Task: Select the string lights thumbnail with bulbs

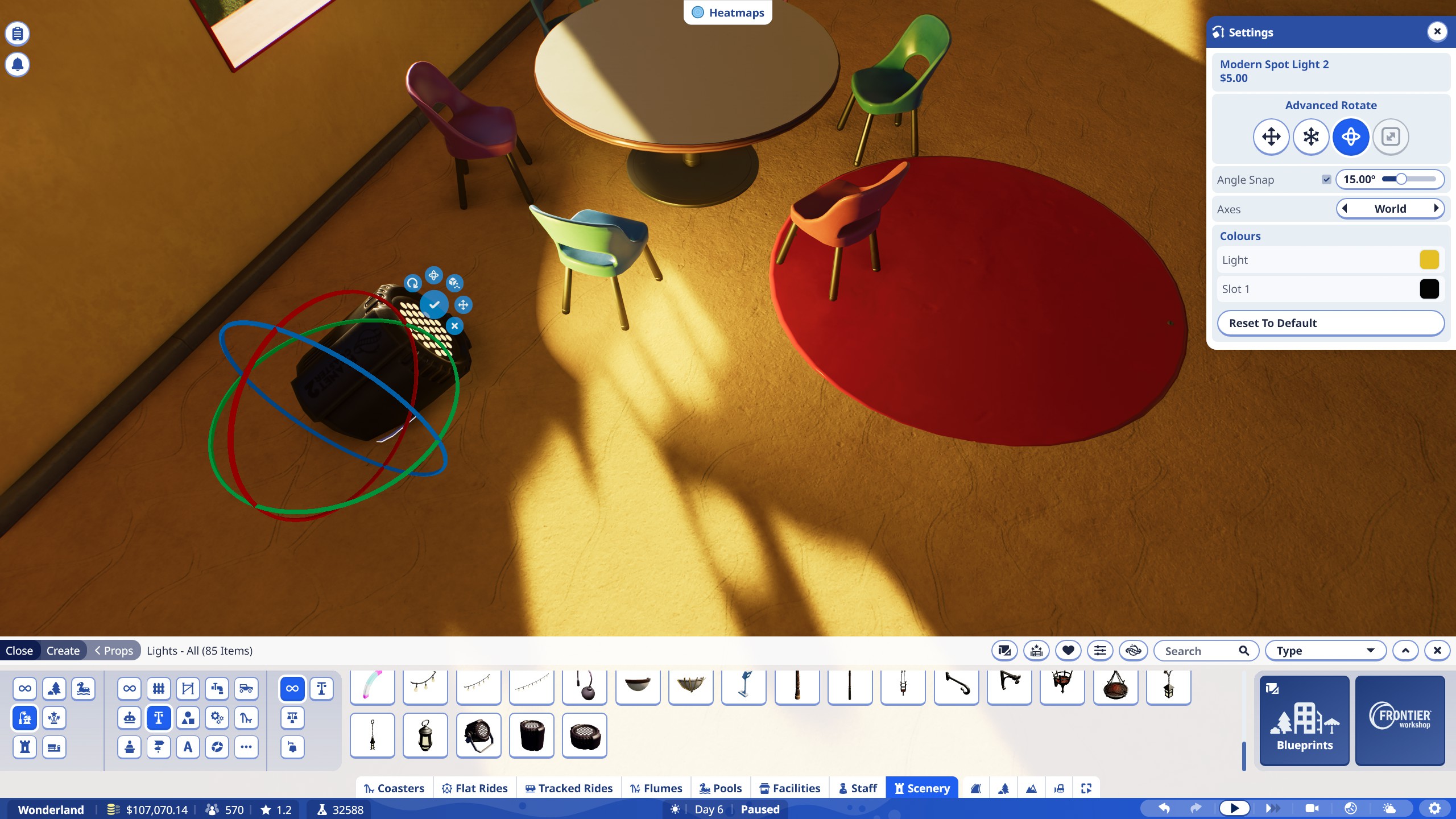Action: pos(425,686)
